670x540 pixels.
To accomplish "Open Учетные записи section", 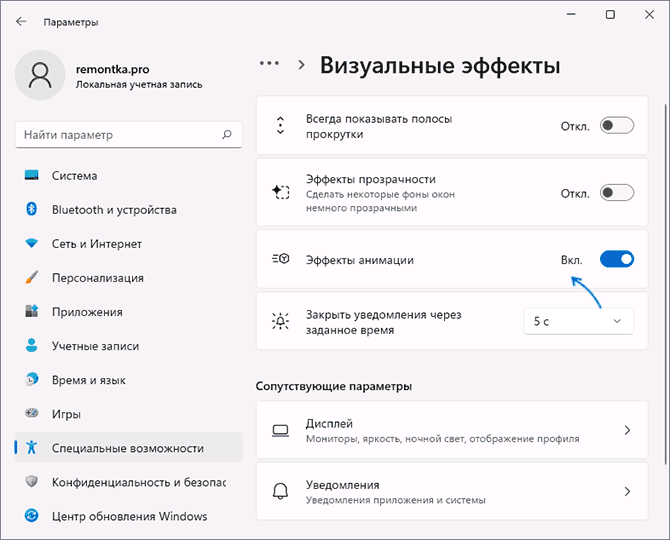I will [x=129, y=346].
